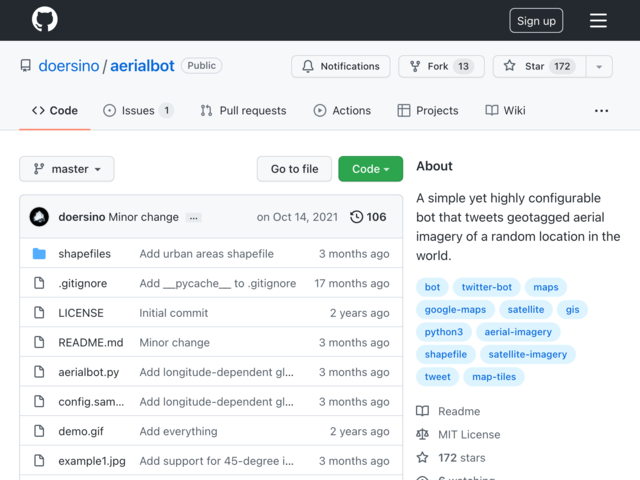Click the Notifications bell button

[340, 66]
